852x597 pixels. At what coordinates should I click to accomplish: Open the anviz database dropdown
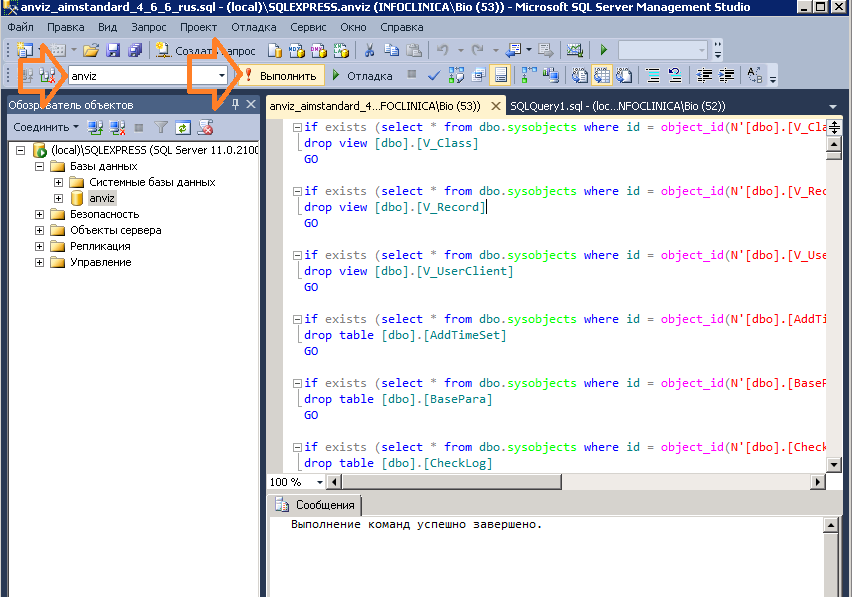tap(222, 76)
